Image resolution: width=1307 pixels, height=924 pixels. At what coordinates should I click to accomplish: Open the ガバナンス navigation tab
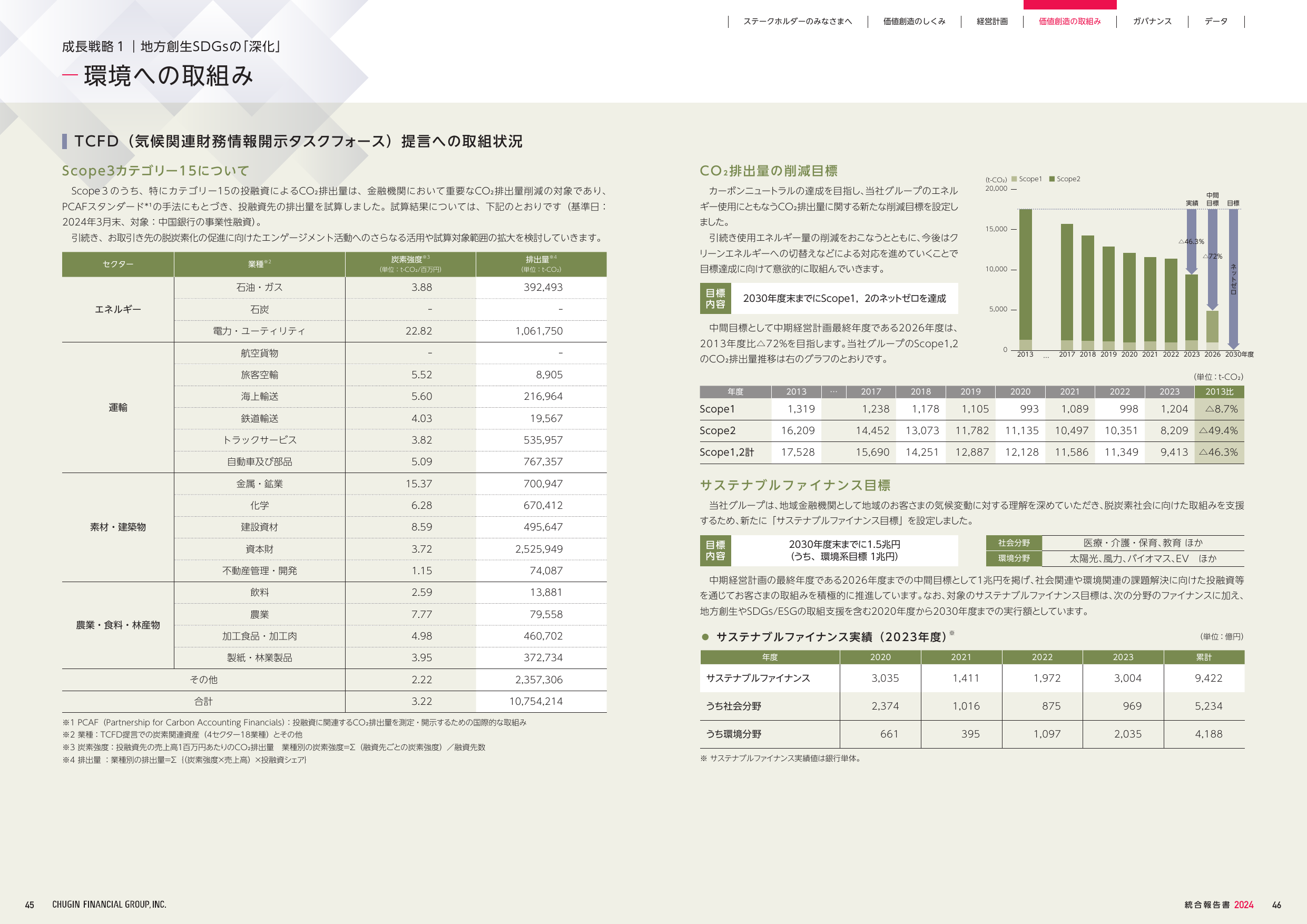1152,21
